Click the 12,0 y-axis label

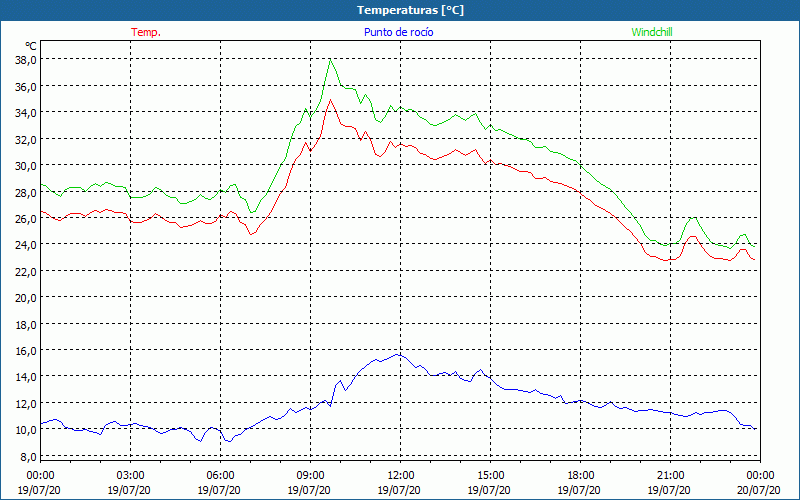tap(27, 404)
